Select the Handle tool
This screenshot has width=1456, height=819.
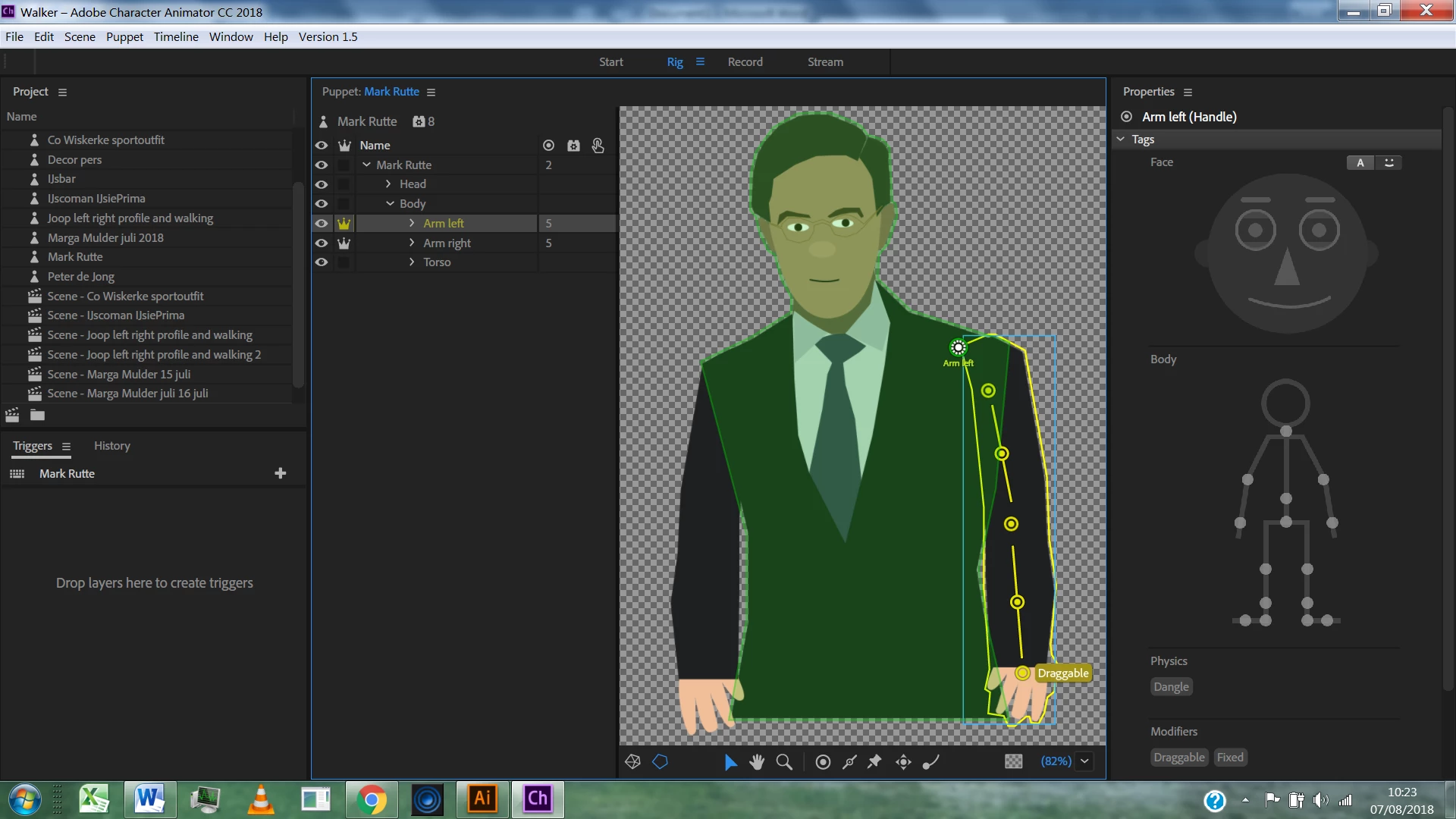823,762
